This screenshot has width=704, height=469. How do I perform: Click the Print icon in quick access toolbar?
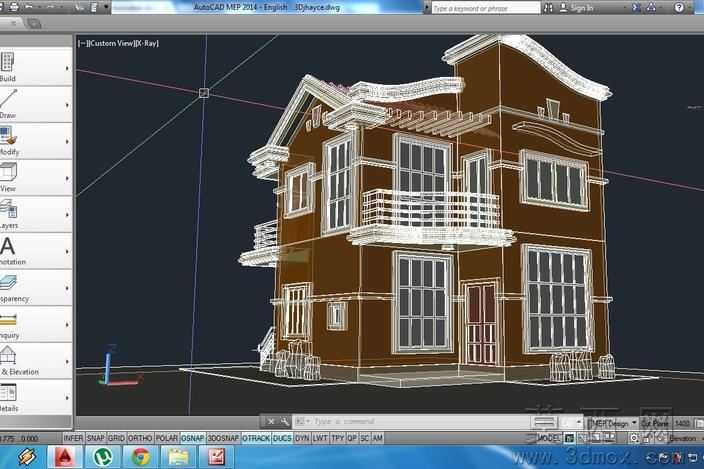pos(13,7)
